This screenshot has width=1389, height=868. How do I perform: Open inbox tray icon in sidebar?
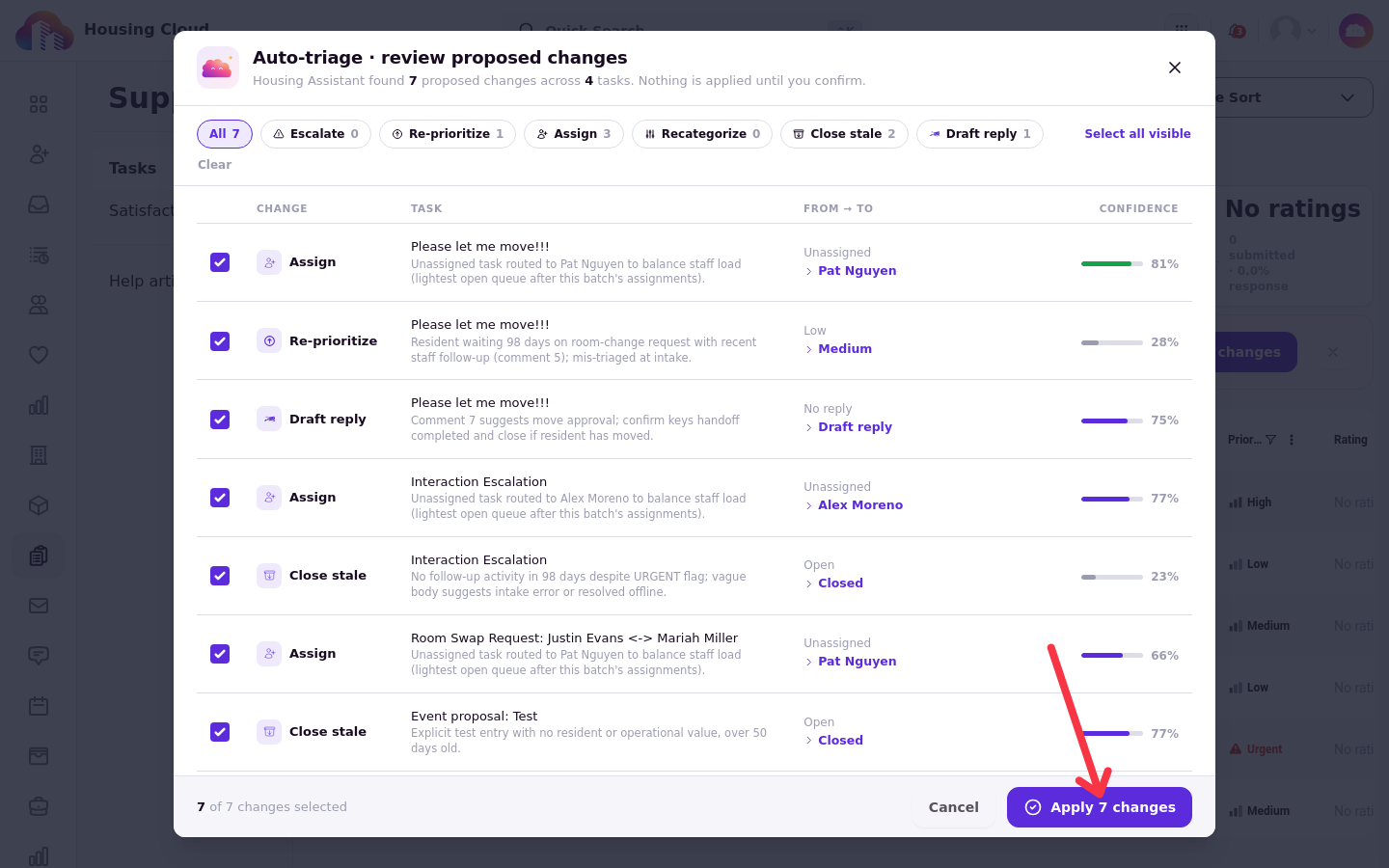(x=39, y=204)
